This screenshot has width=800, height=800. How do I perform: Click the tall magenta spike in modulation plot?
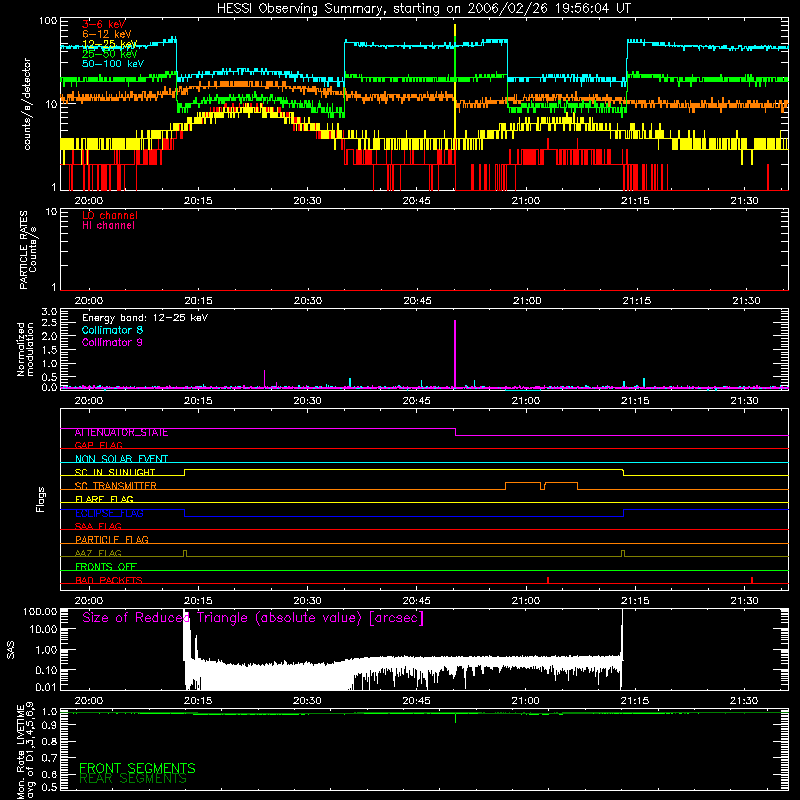point(455,354)
